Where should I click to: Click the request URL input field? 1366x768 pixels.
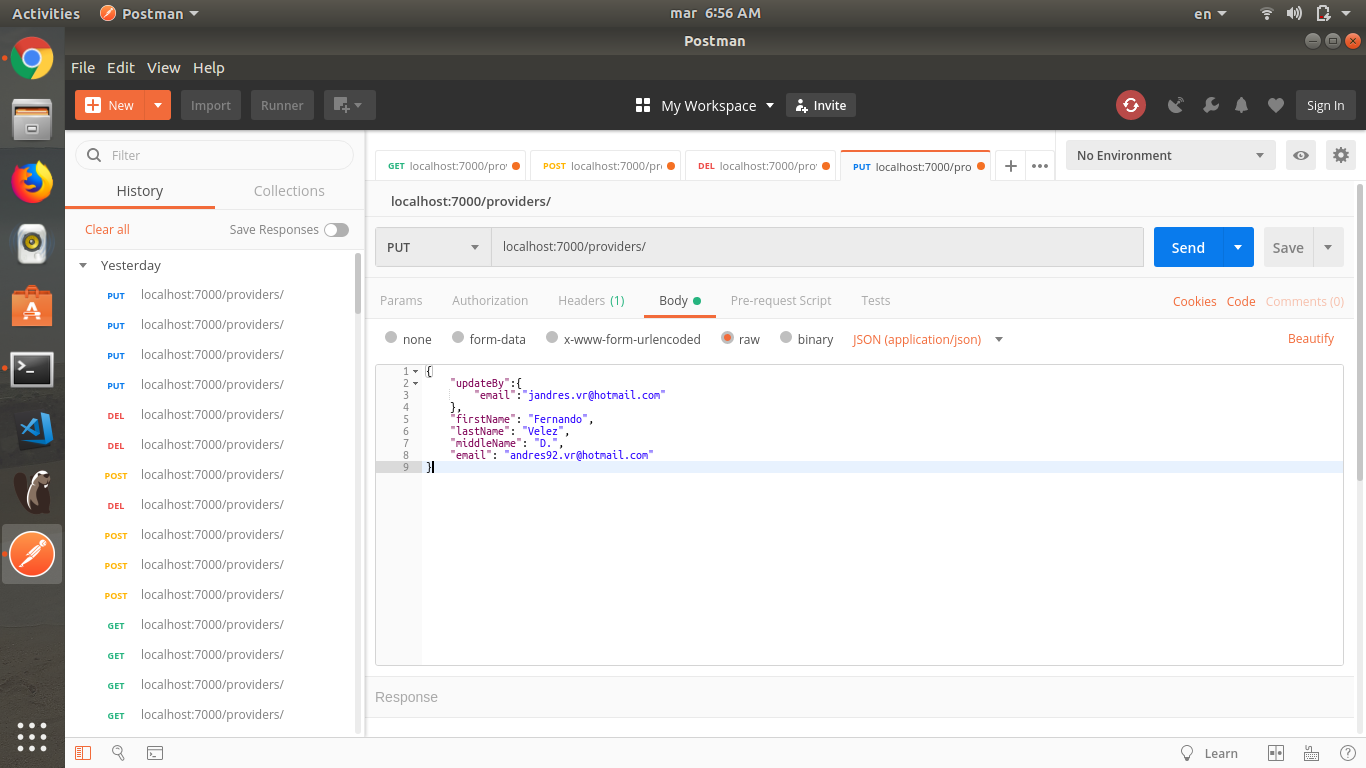point(817,247)
